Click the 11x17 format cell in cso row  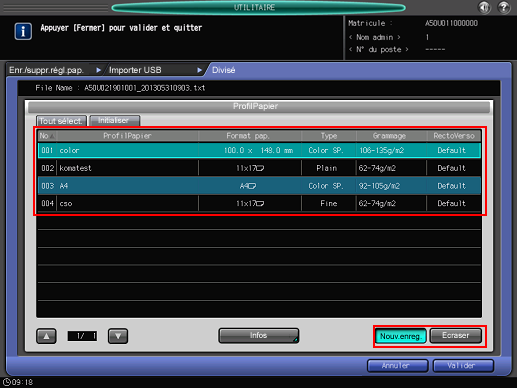pos(250,203)
